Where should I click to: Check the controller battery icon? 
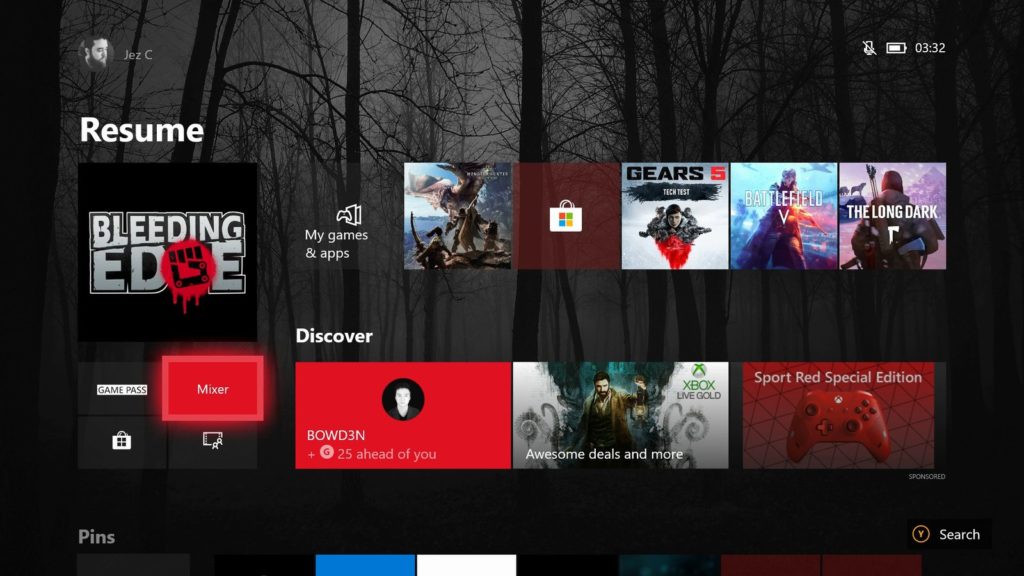coord(896,48)
